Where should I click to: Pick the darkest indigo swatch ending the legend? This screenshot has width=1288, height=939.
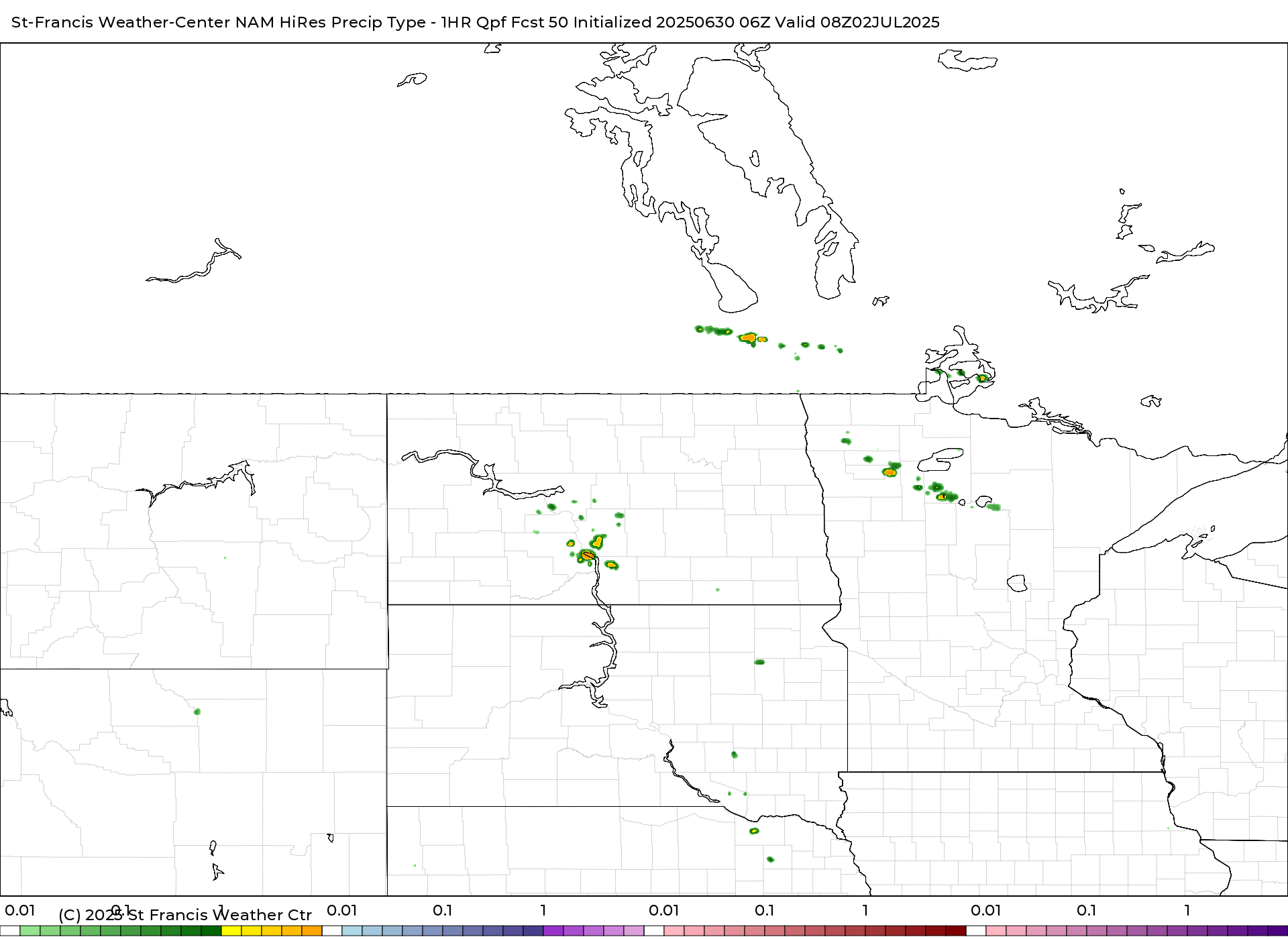pyautogui.click(x=1278, y=931)
